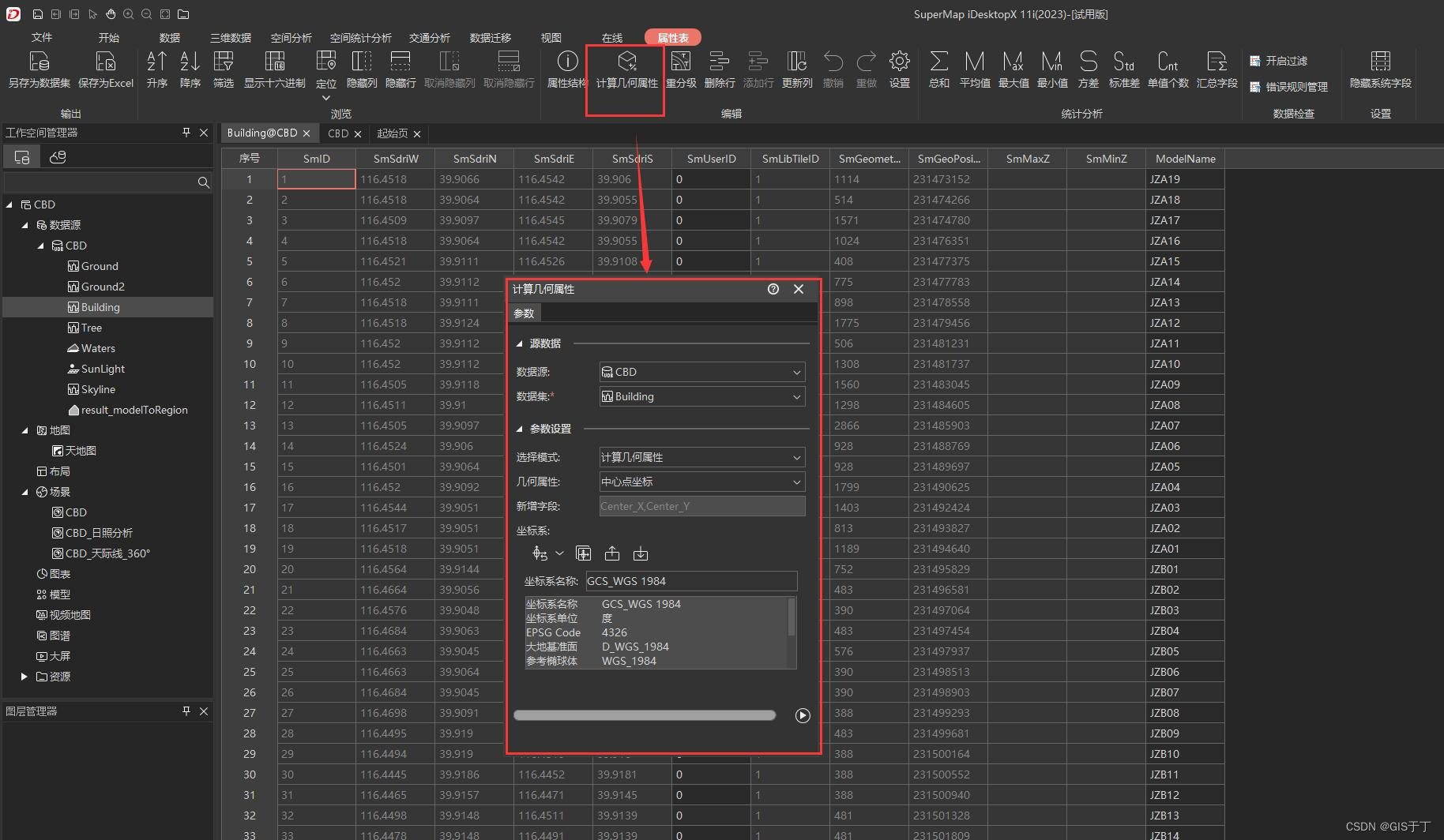The image size is (1444, 840).
Task: Click the ModelName column header
Action: 1185,159
